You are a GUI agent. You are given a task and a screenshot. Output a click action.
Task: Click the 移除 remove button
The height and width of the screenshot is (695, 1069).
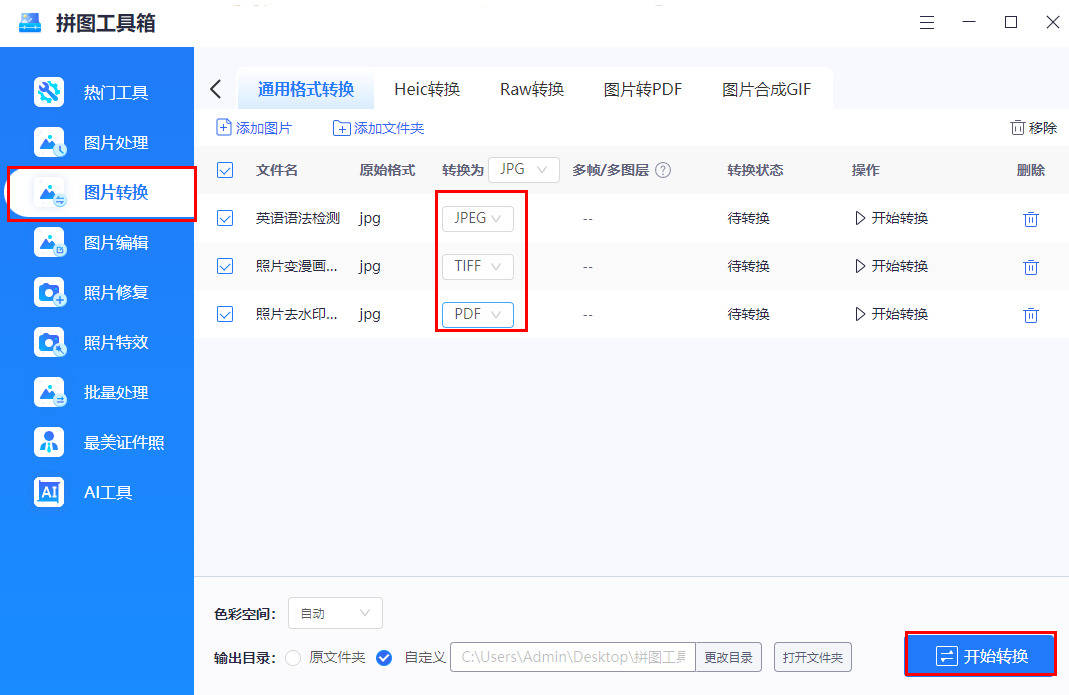[x=1034, y=128]
